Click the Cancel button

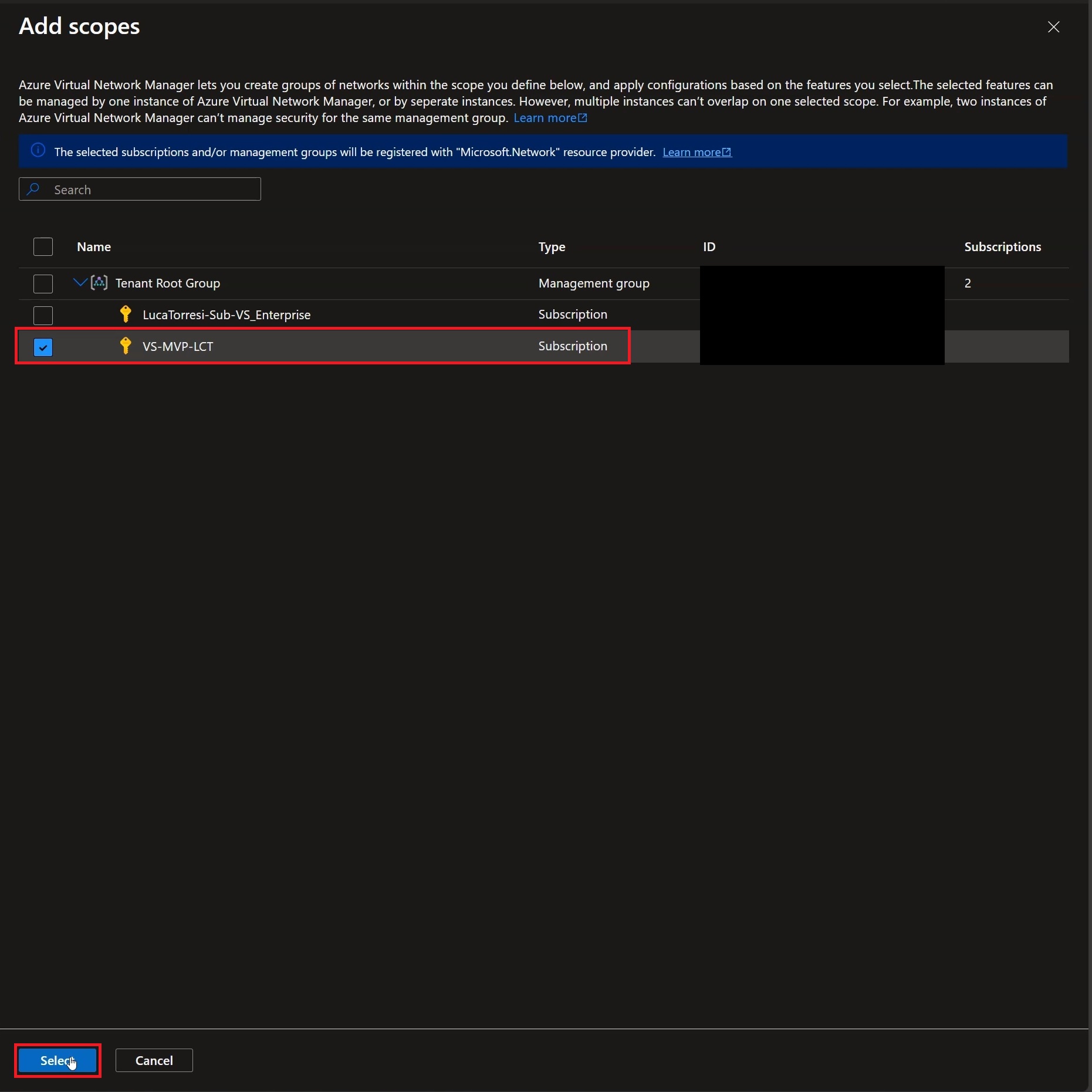pos(154,1060)
